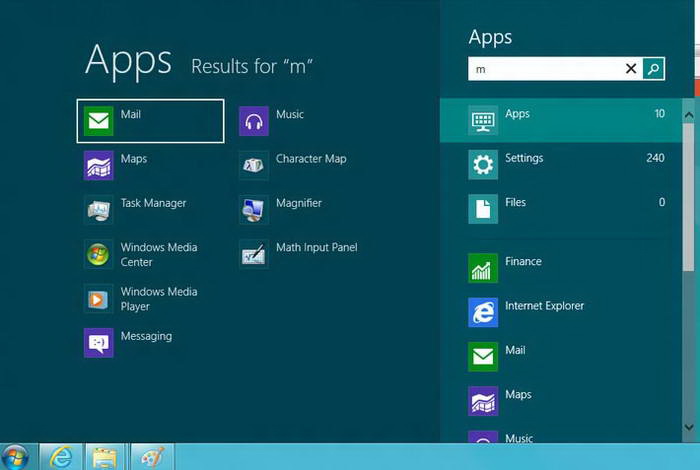Screen dimensions: 700x470
Task: Click the Character Map text label
Action: click(x=311, y=158)
